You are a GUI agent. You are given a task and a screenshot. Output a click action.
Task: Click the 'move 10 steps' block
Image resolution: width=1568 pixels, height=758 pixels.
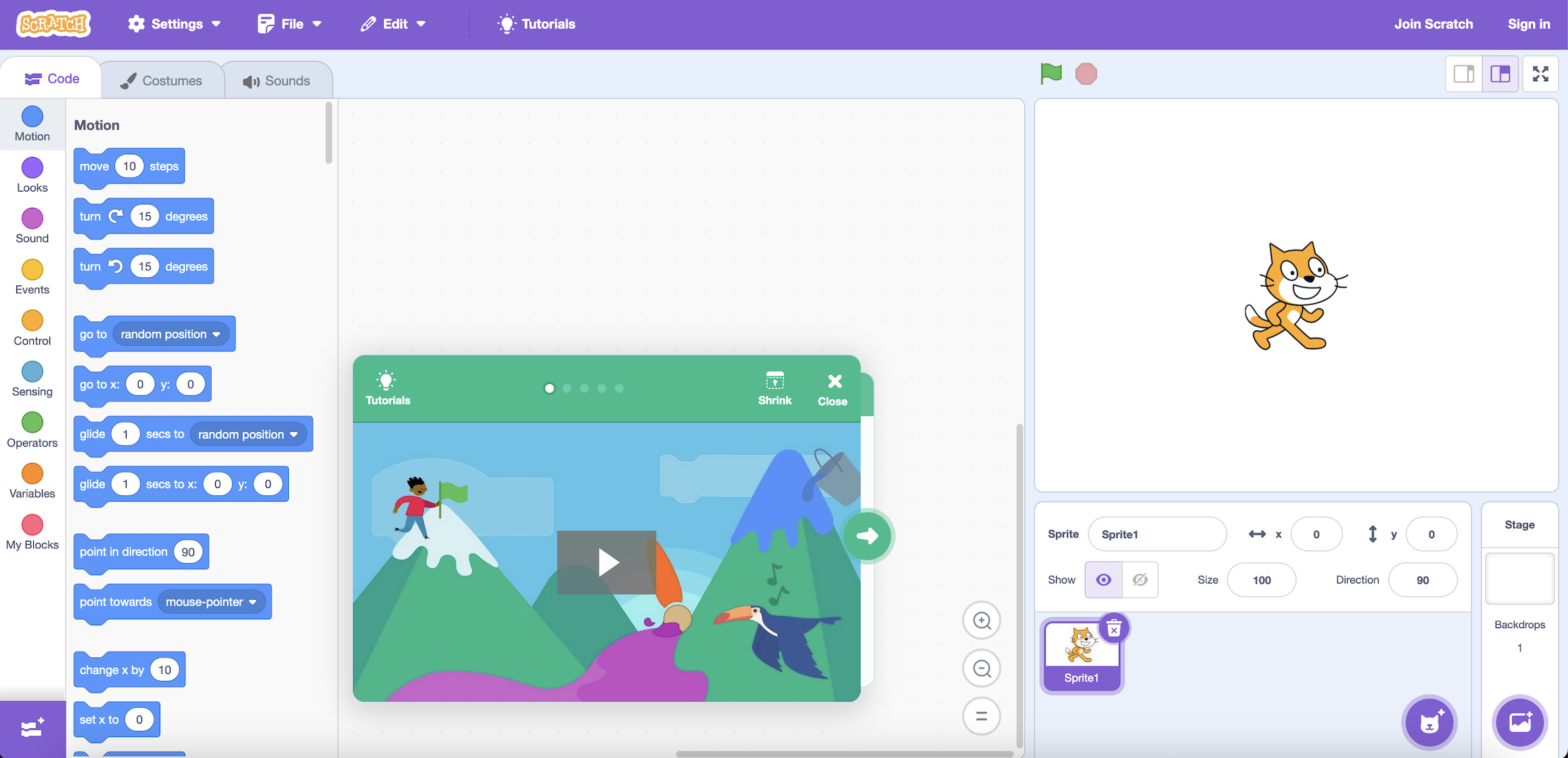pos(129,166)
